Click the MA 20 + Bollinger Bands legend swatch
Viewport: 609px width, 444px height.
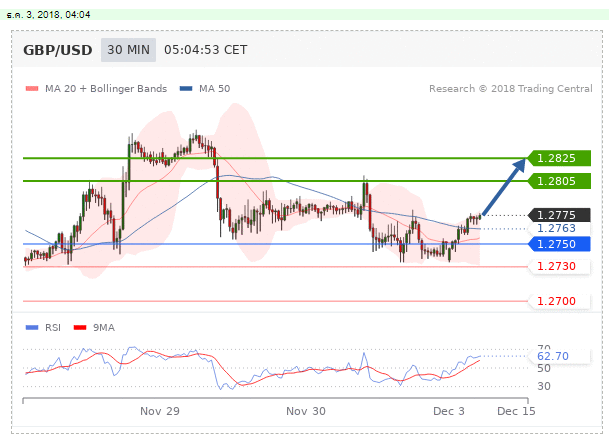click(31, 89)
